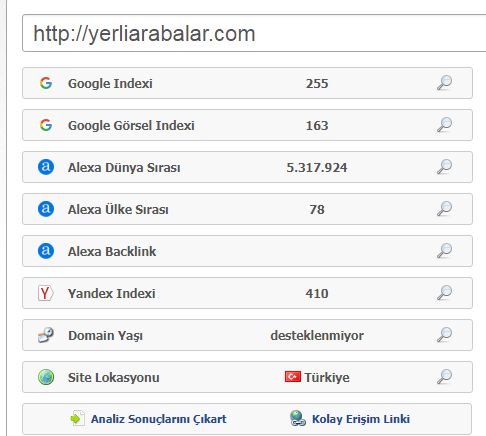Click the export arrow icon beside Analiz Sonuçlarını Çıkart
This screenshot has width=486, height=436.
[77, 418]
